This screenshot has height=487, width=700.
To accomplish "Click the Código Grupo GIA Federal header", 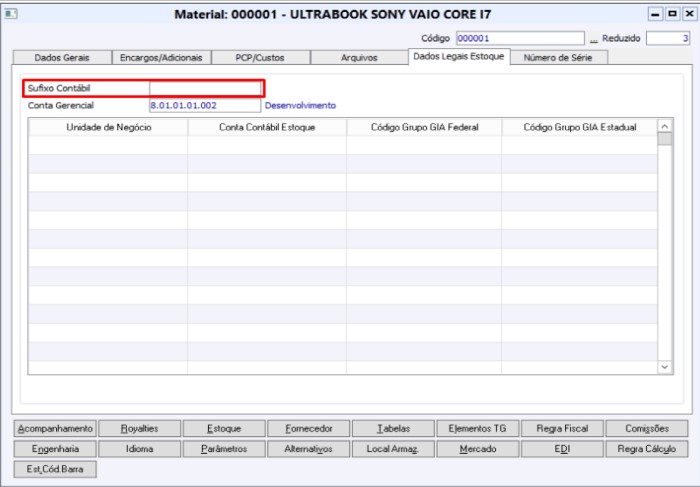I will (x=425, y=127).
